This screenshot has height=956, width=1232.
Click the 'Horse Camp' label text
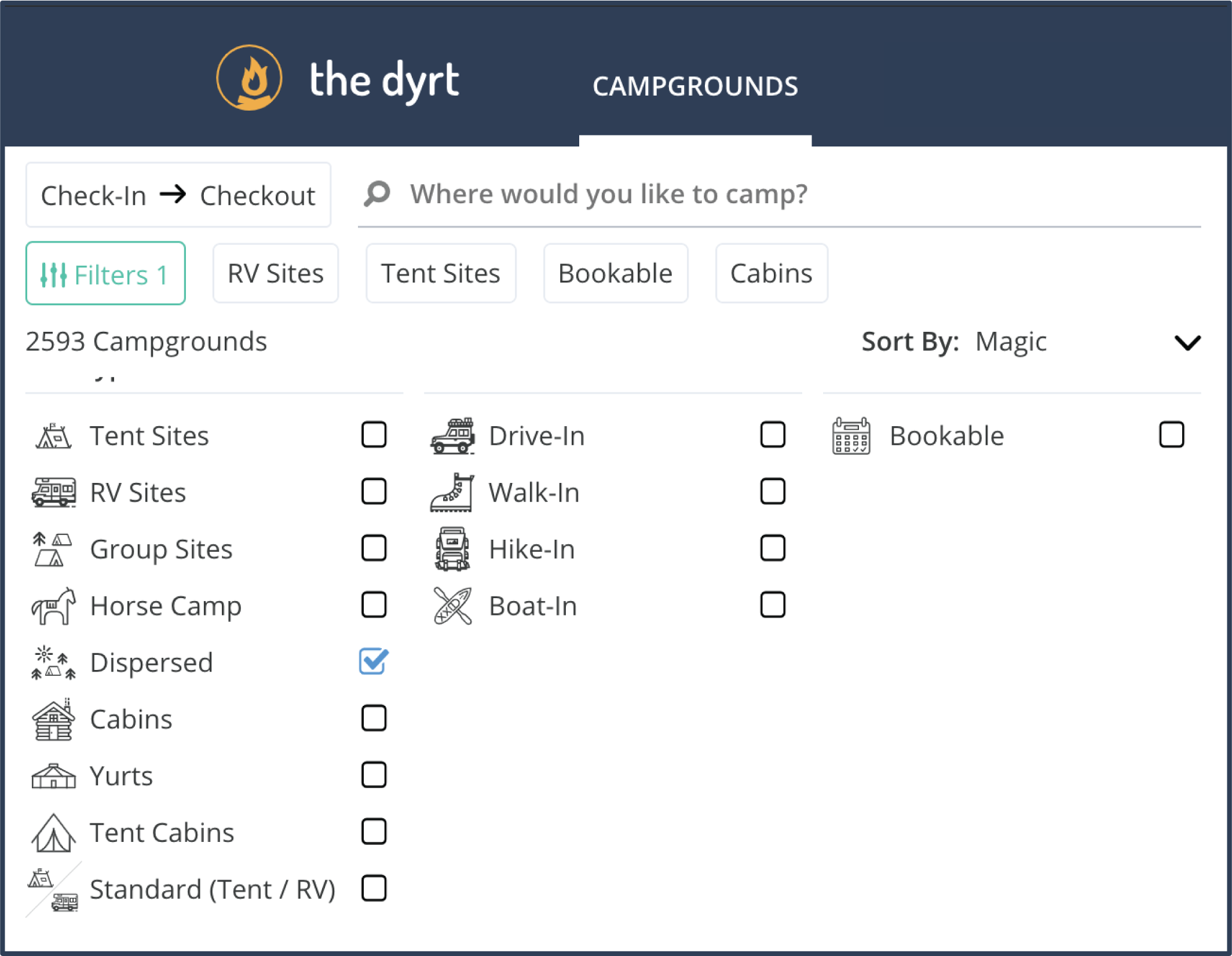click(x=166, y=606)
